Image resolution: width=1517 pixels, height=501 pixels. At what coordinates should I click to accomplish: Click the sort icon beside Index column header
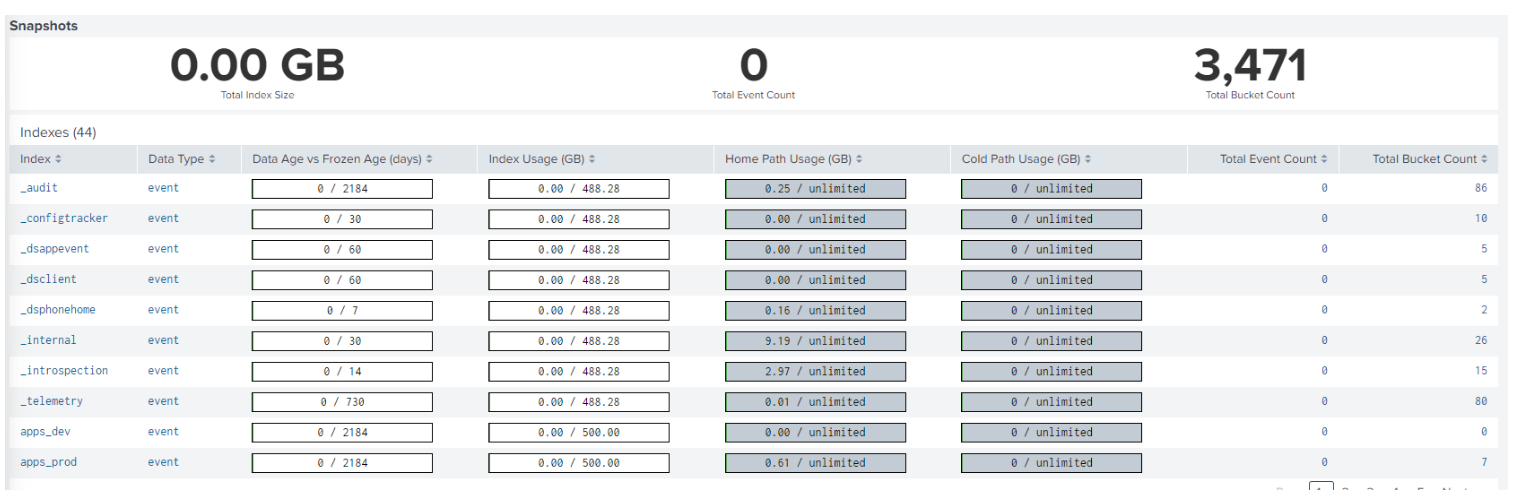[x=58, y=160]
